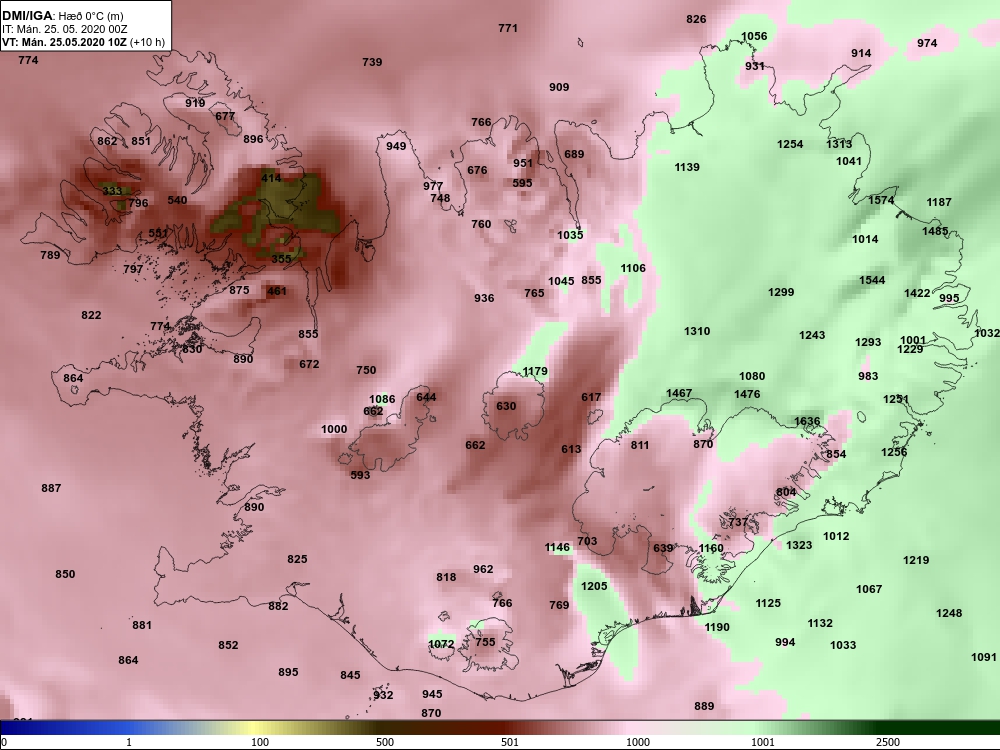Click the 593 height value
The height and width of the screenshot is (750, 1000).
(360, 474)
